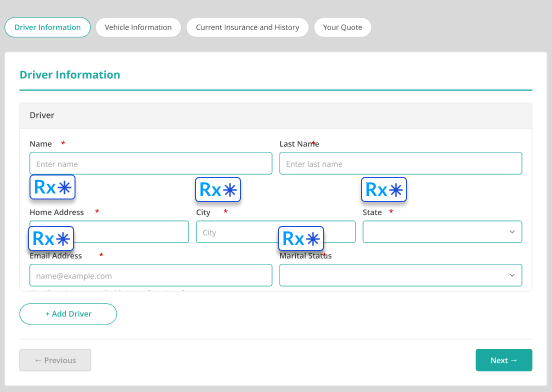Viewport: 552px width, 392px height.
Task: Click the Rx badge over Home Address field
Action: coord(51,239)
